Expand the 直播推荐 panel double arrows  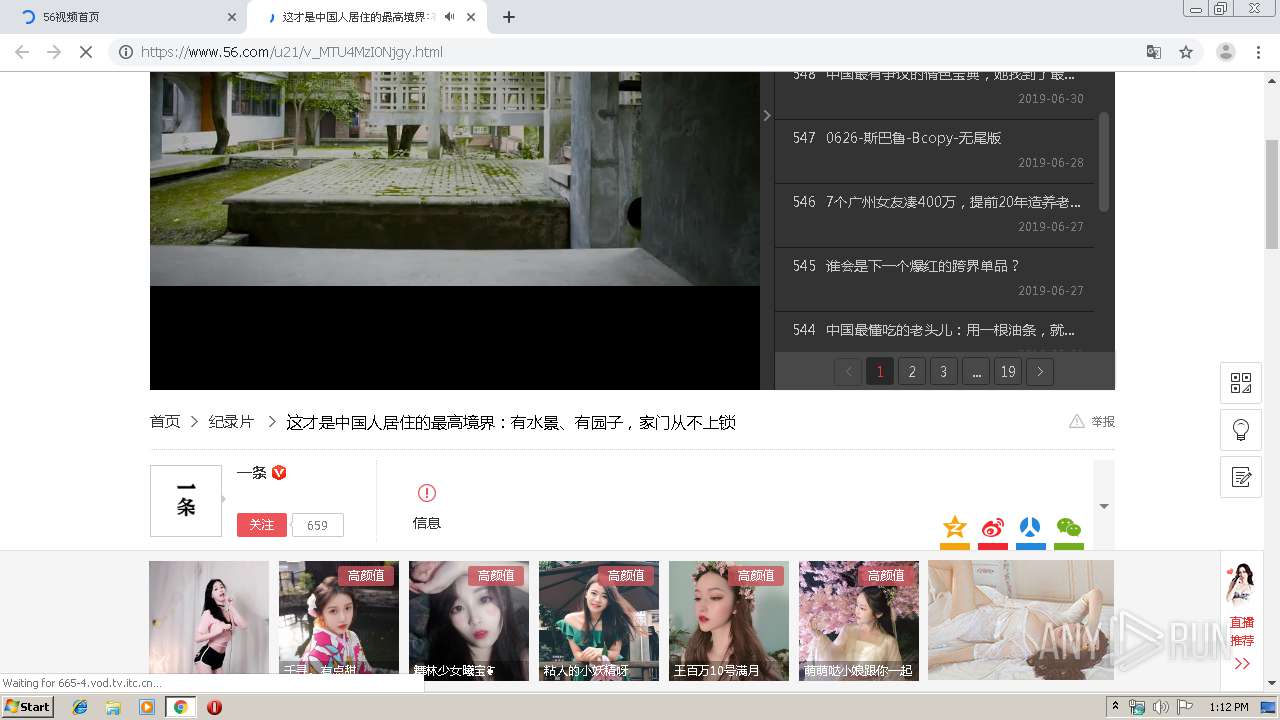click(1242, 664)
